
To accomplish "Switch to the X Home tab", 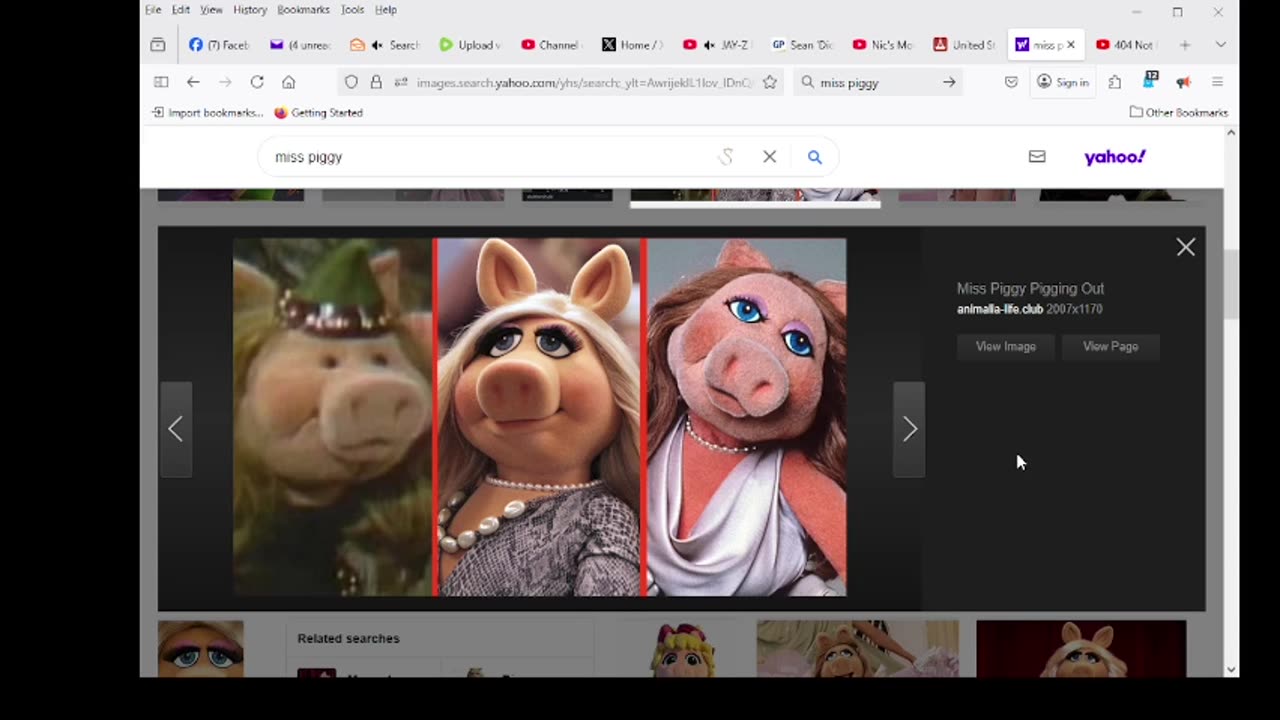I will (x=632, y=45).
